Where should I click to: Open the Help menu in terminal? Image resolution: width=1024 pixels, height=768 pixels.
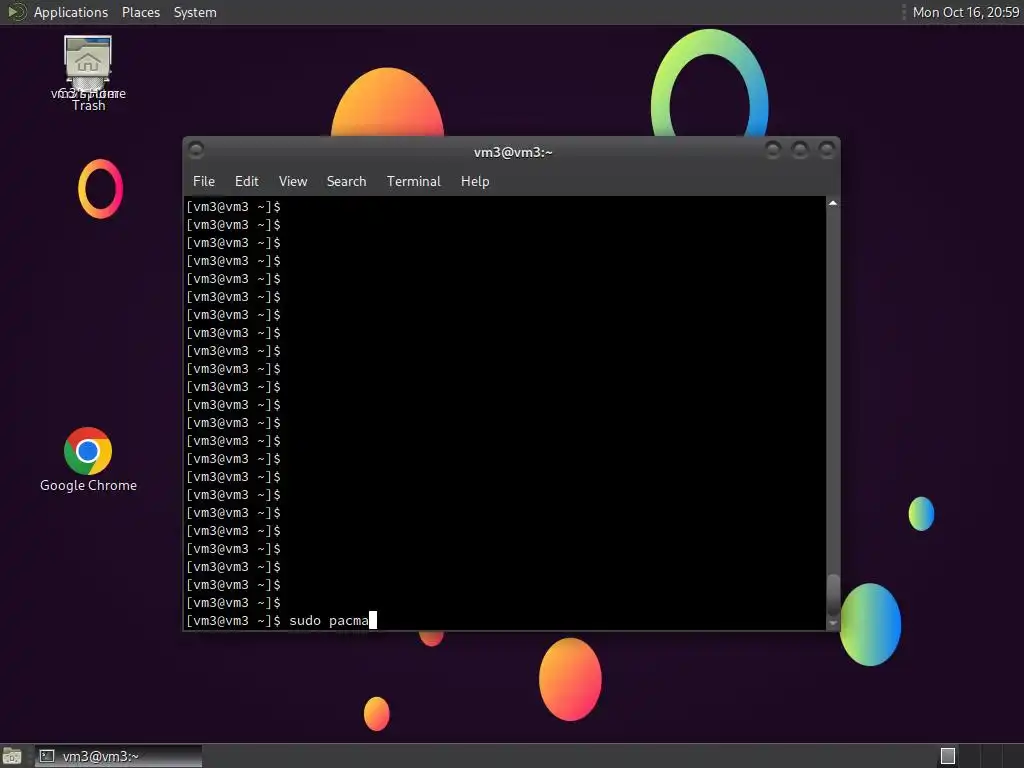pyautogui.click(x=475, y=182)
